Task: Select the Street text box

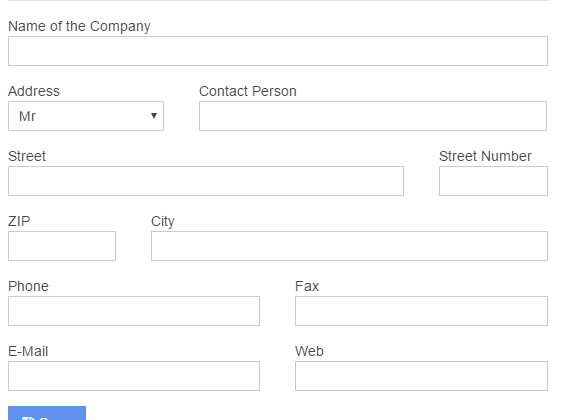Action: pos(206,181)
